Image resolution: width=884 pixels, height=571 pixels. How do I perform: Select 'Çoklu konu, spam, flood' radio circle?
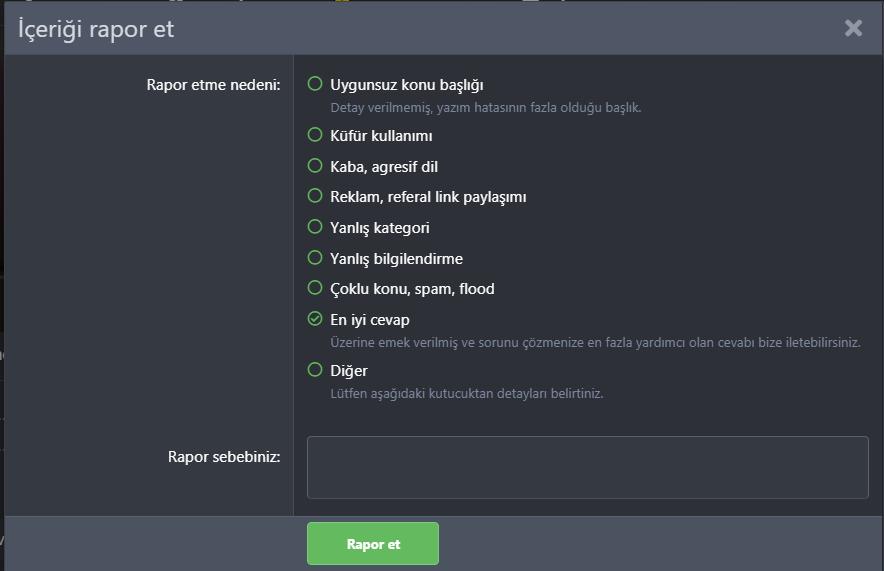(x=315, y=288)
